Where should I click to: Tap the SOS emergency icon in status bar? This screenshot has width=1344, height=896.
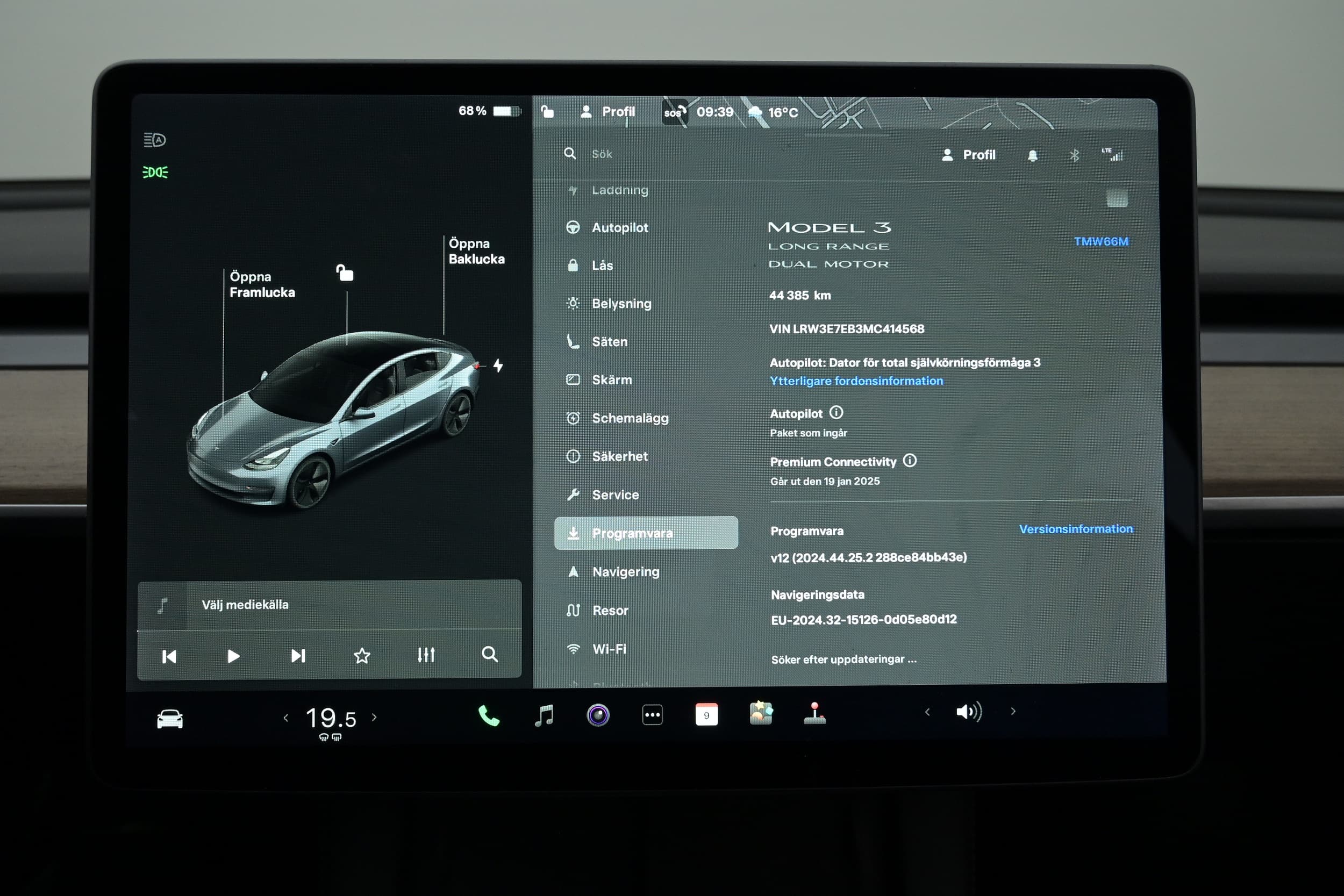tap(674, 112)
